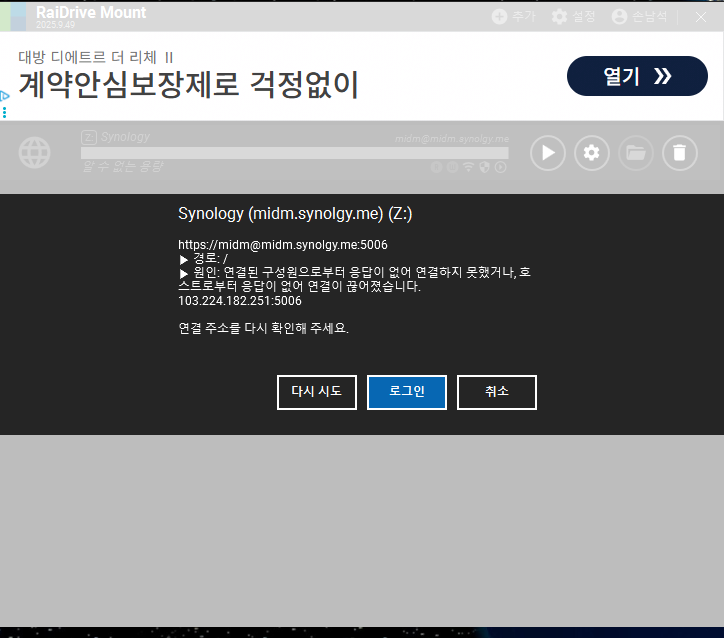Click the 다시 시도 (Retry) button
The image size is (724, 638).
click(316, 392)
